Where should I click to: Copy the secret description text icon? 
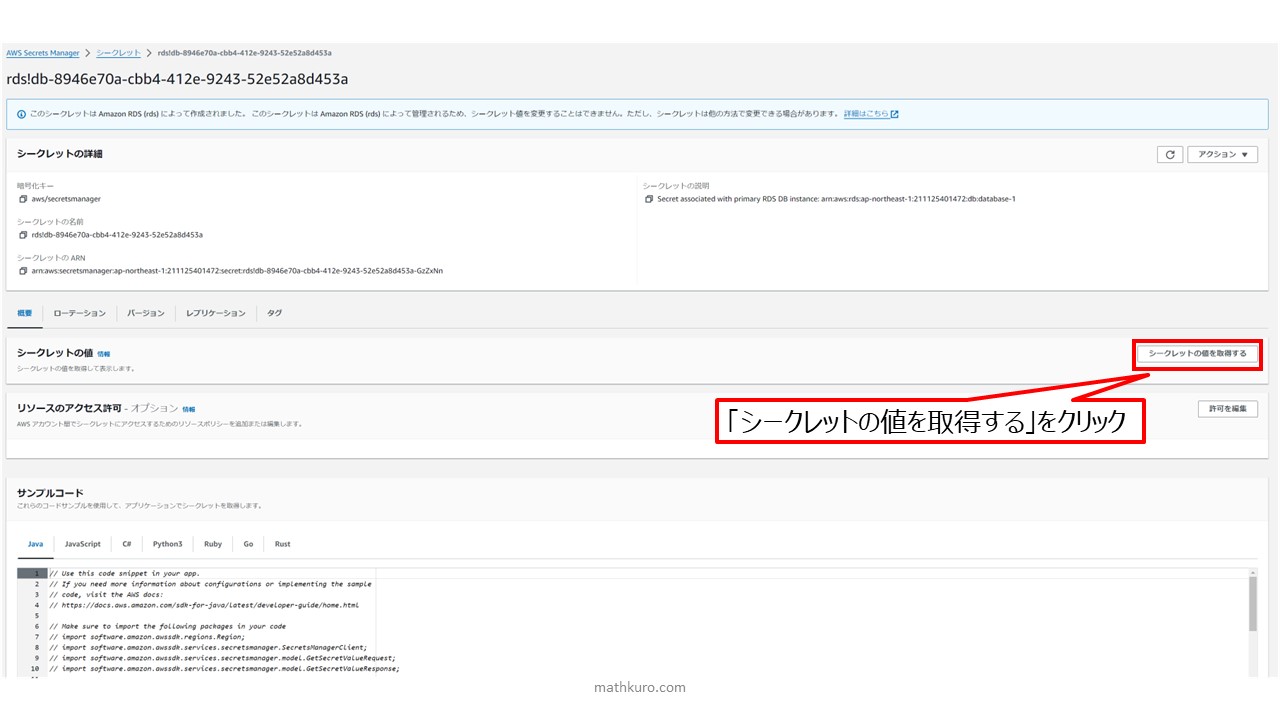click(x=649, y=199)
